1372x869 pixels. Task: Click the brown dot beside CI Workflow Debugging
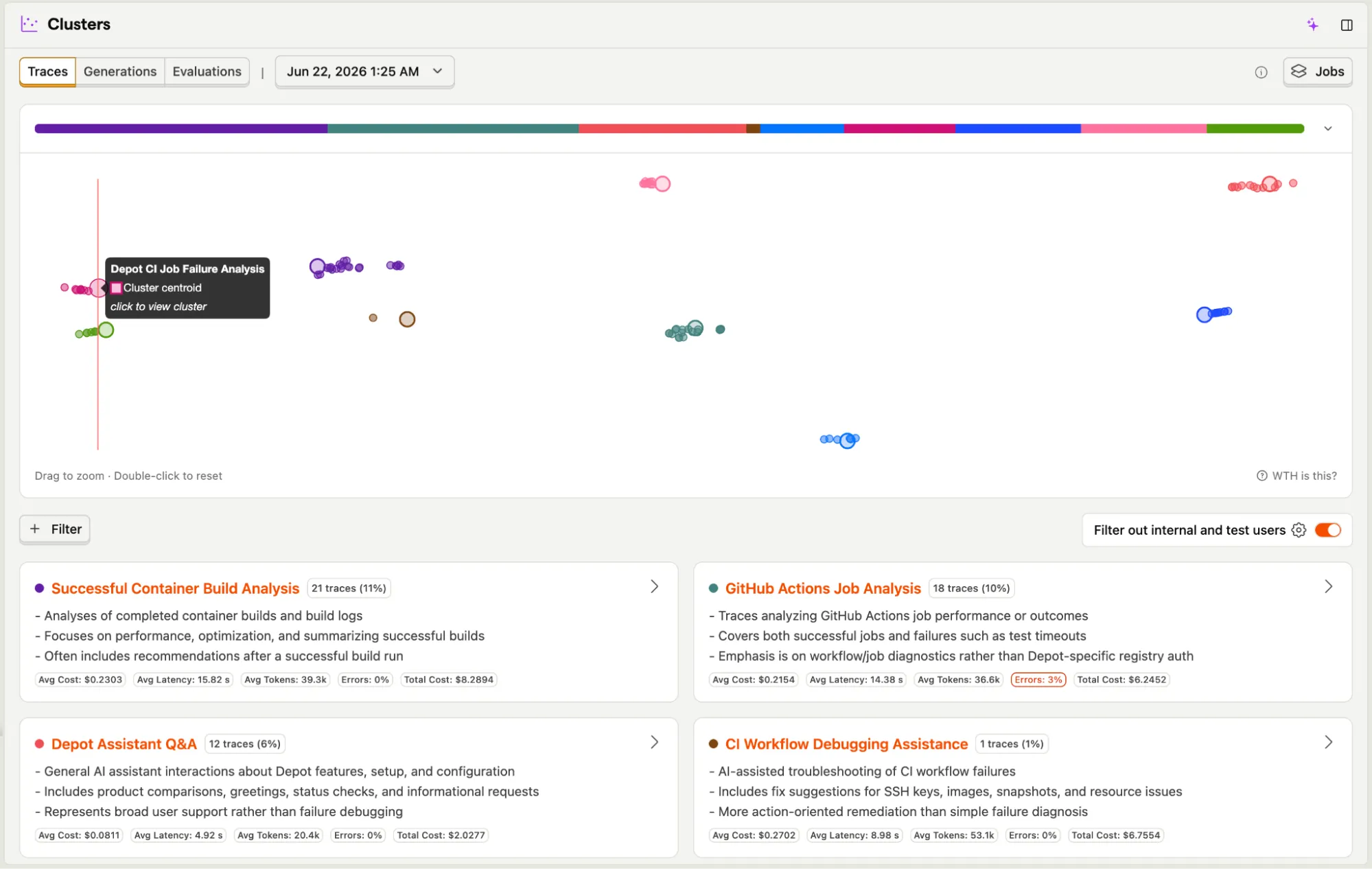point(713,744)
